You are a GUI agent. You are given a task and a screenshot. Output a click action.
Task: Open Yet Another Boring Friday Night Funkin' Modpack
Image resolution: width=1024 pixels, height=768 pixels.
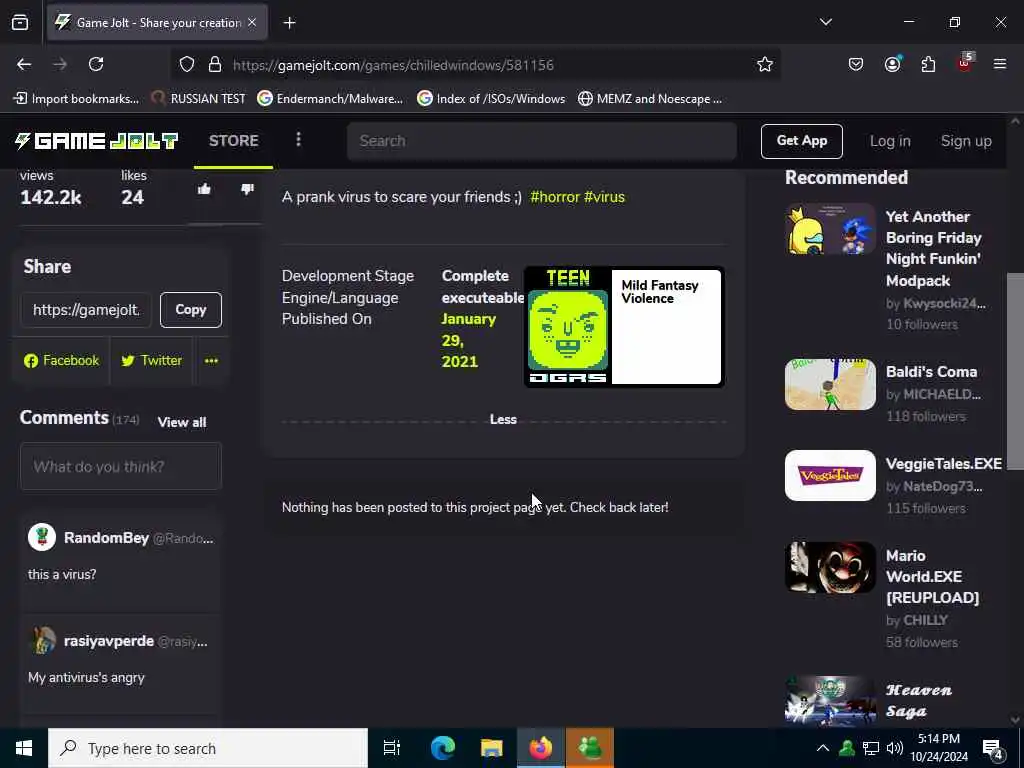(x=933, y=249)
